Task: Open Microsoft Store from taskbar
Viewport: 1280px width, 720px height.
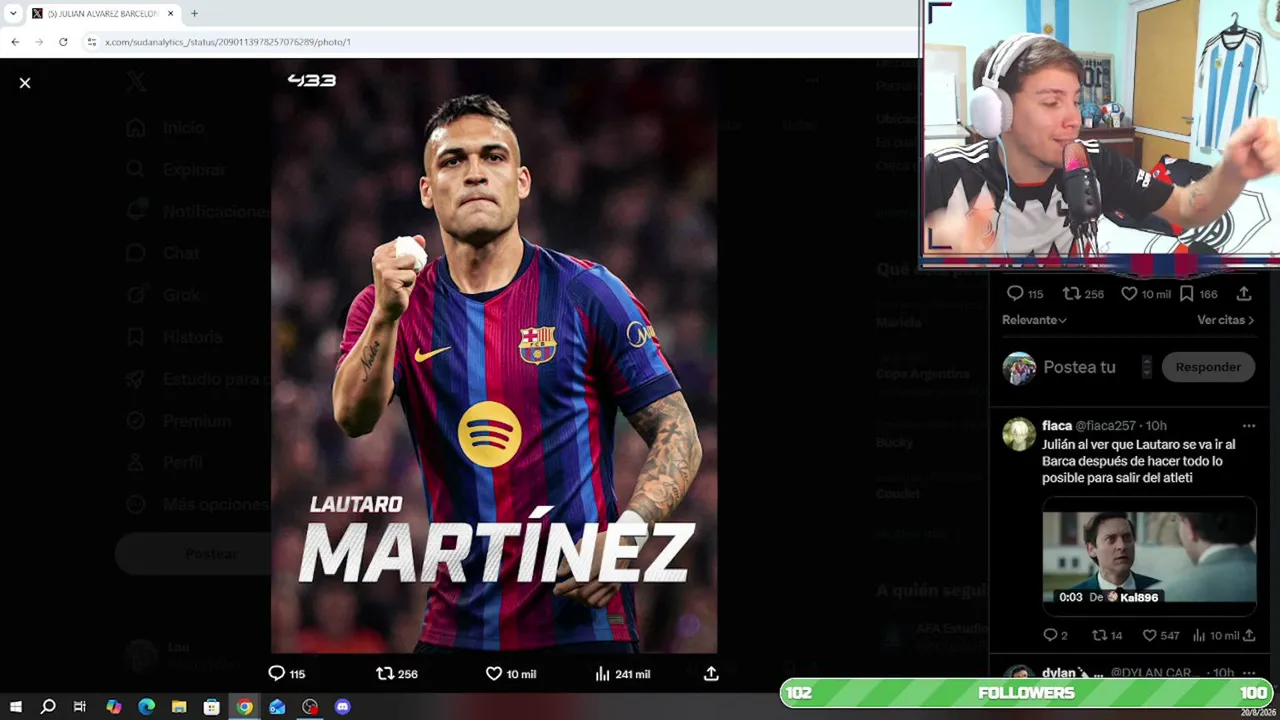Action: pos(212,707)
